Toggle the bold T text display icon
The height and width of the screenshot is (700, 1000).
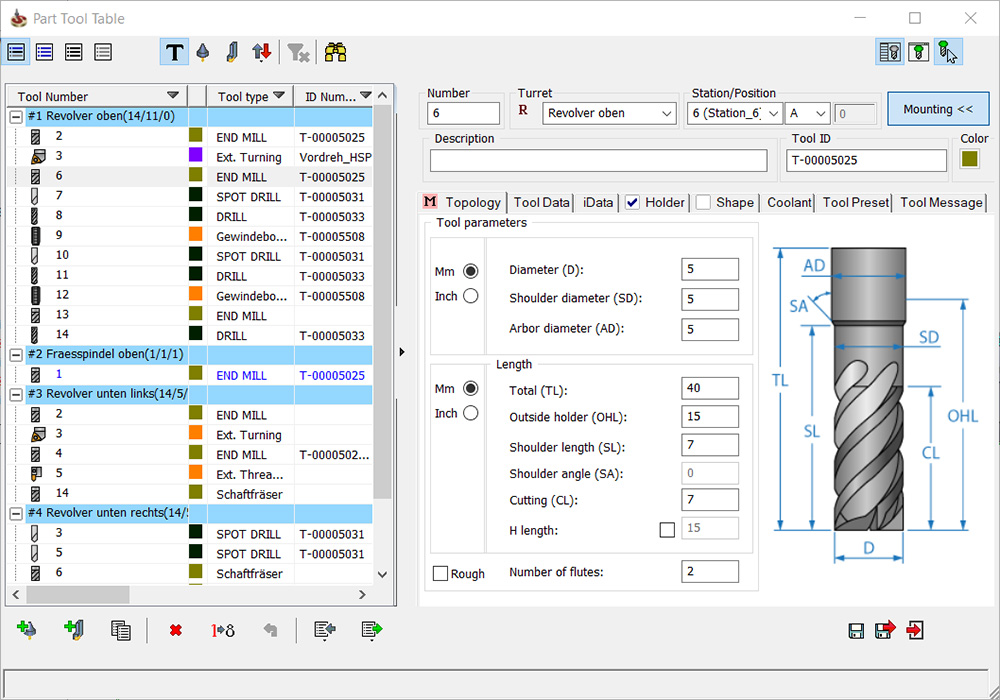174,52
